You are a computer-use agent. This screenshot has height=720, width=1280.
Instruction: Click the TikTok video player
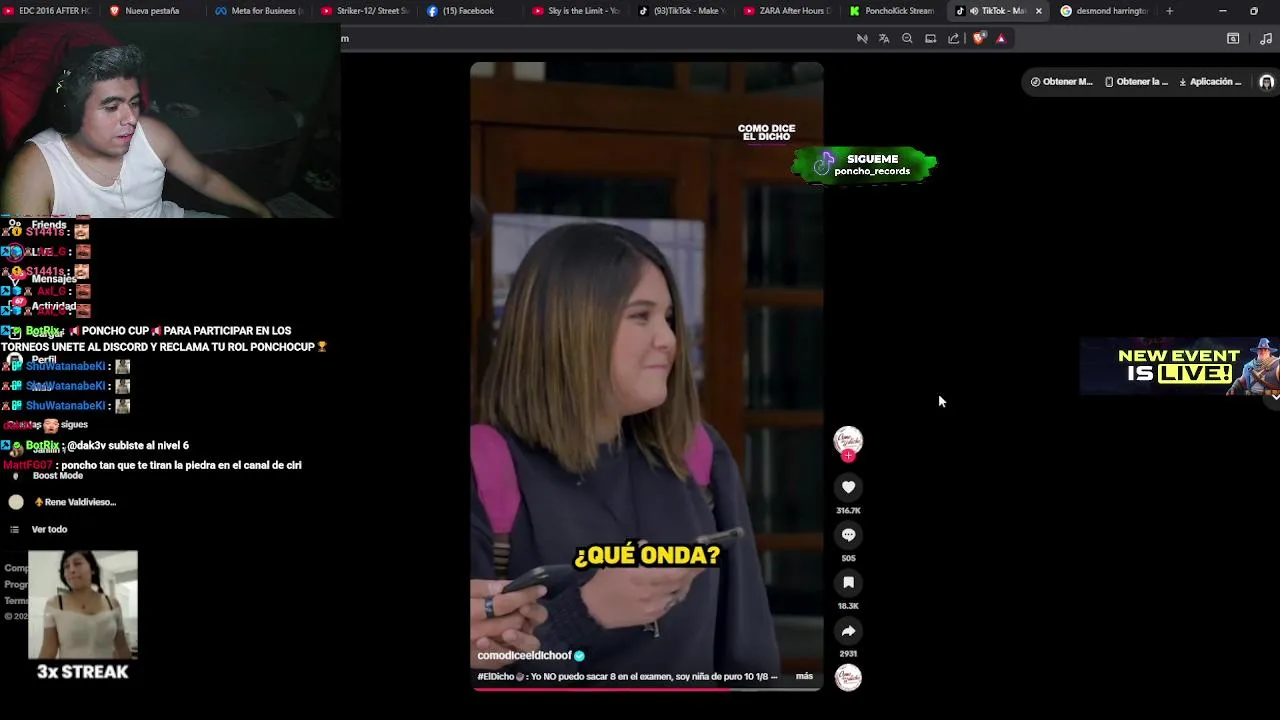point(647,376)
